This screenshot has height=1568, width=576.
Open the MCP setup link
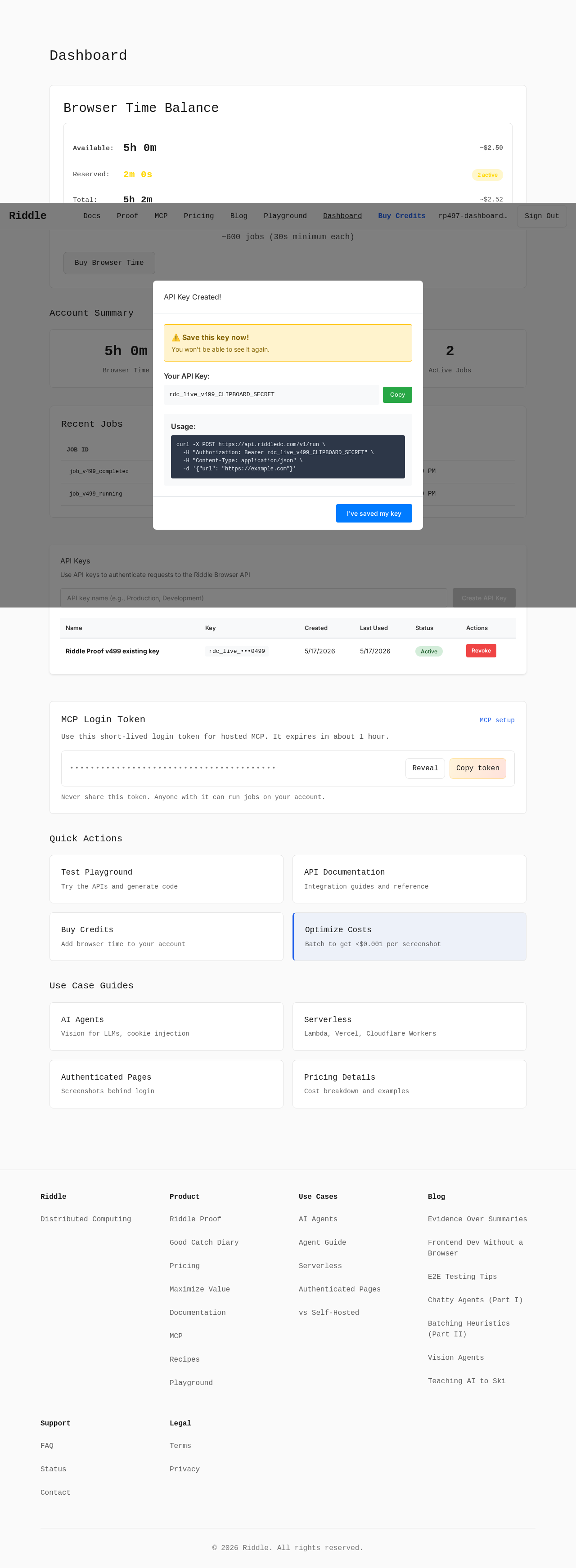click(x=497, y=720)
